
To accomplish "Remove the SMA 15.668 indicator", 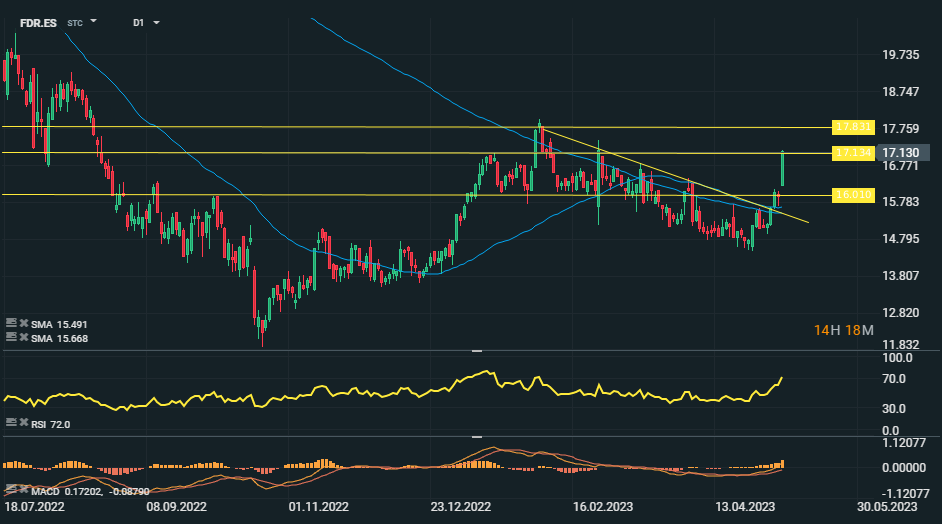I will 24,337.
